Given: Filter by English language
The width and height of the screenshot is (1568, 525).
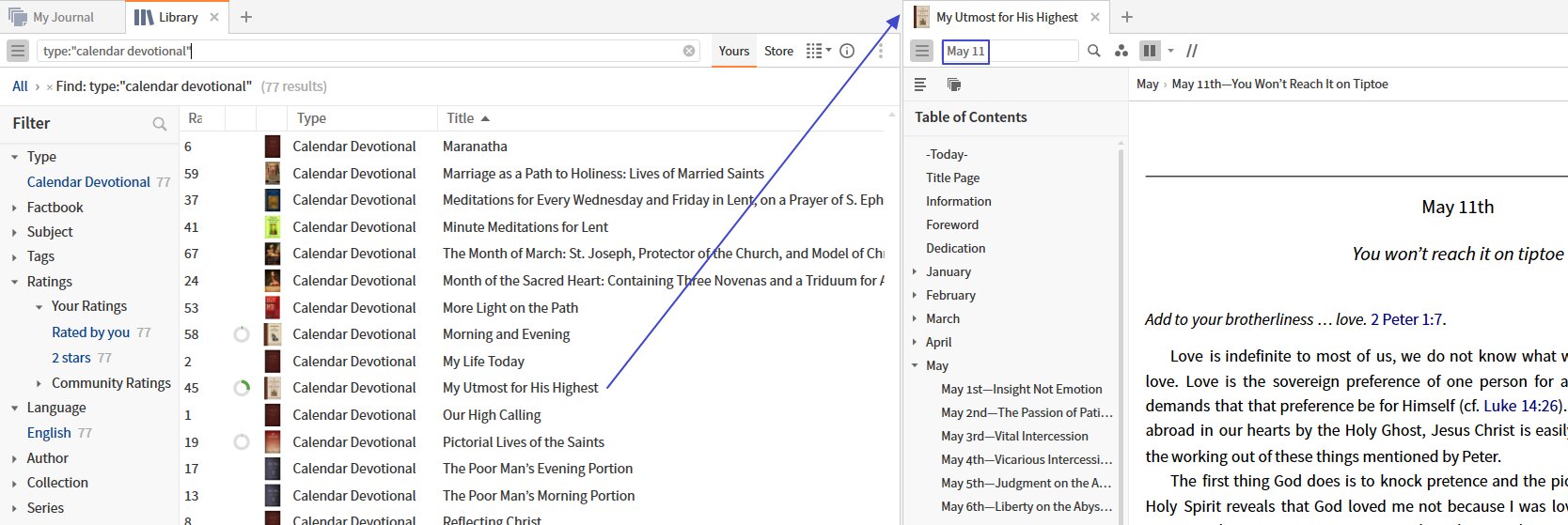Looking at the screenshot, I should 49,433.
